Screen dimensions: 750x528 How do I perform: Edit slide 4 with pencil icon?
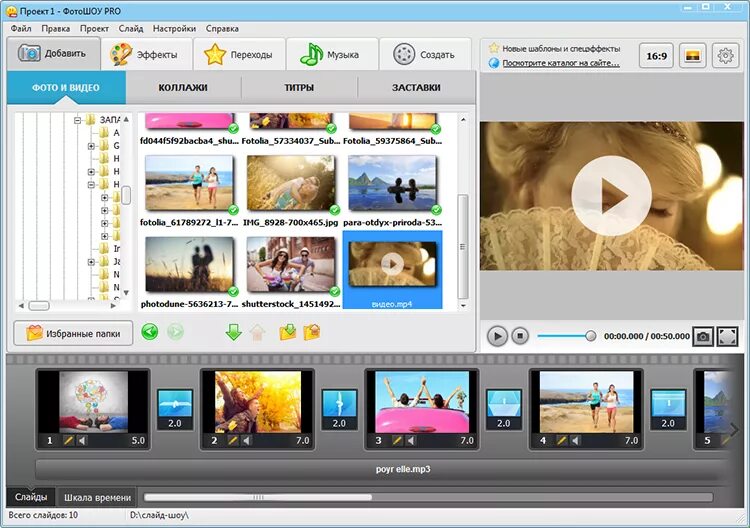(x=562, y=440)
